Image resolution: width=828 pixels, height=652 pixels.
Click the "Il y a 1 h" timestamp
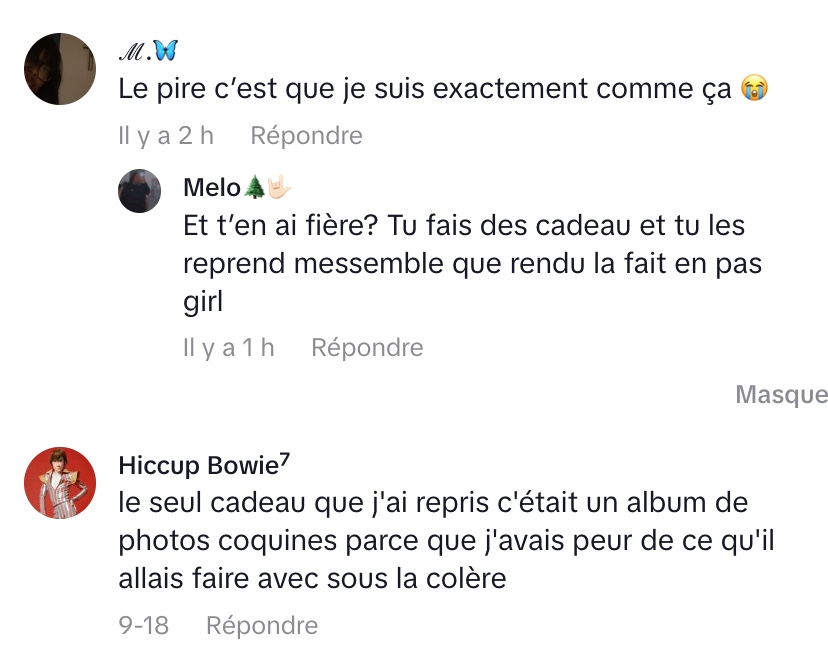click(x=229, y=347)
